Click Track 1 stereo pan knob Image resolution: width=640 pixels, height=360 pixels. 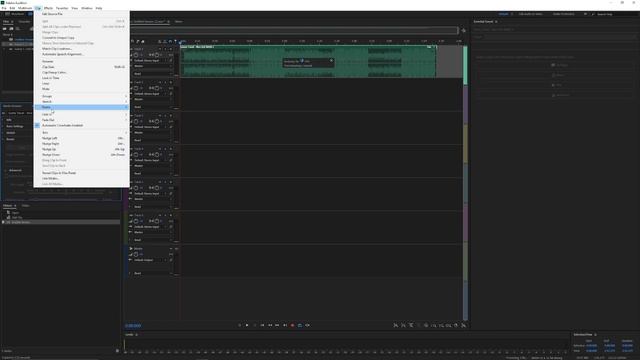157,55
